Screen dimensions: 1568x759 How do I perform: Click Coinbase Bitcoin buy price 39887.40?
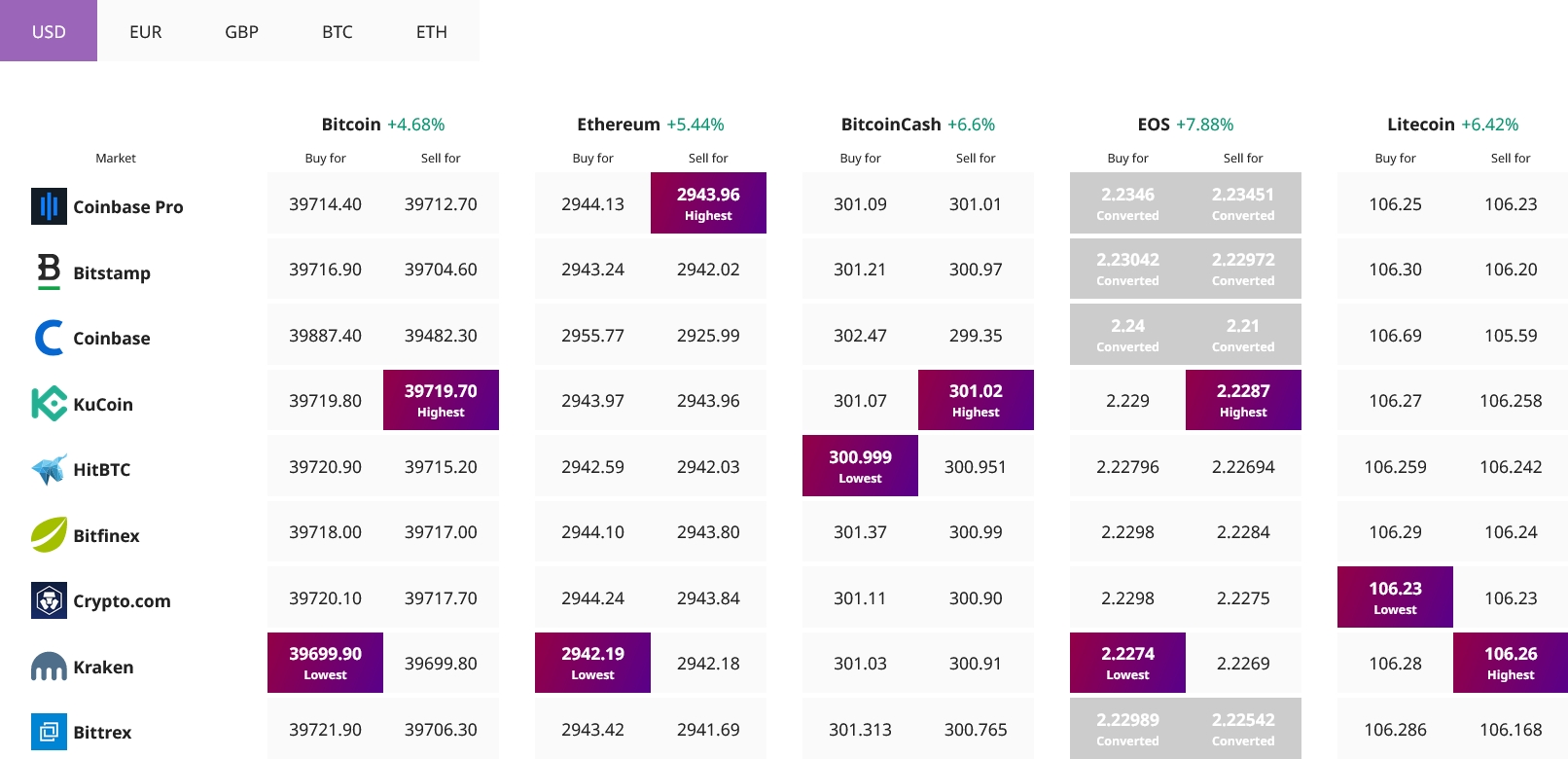coord(325,336)
